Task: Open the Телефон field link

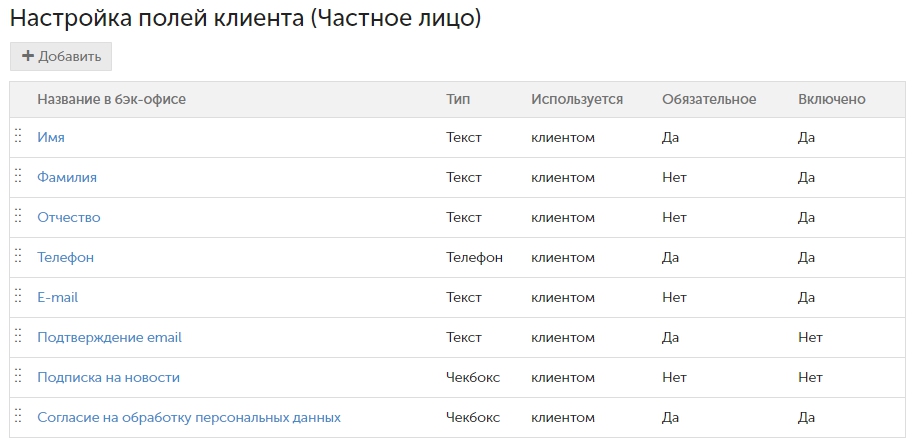Action: 65,257
